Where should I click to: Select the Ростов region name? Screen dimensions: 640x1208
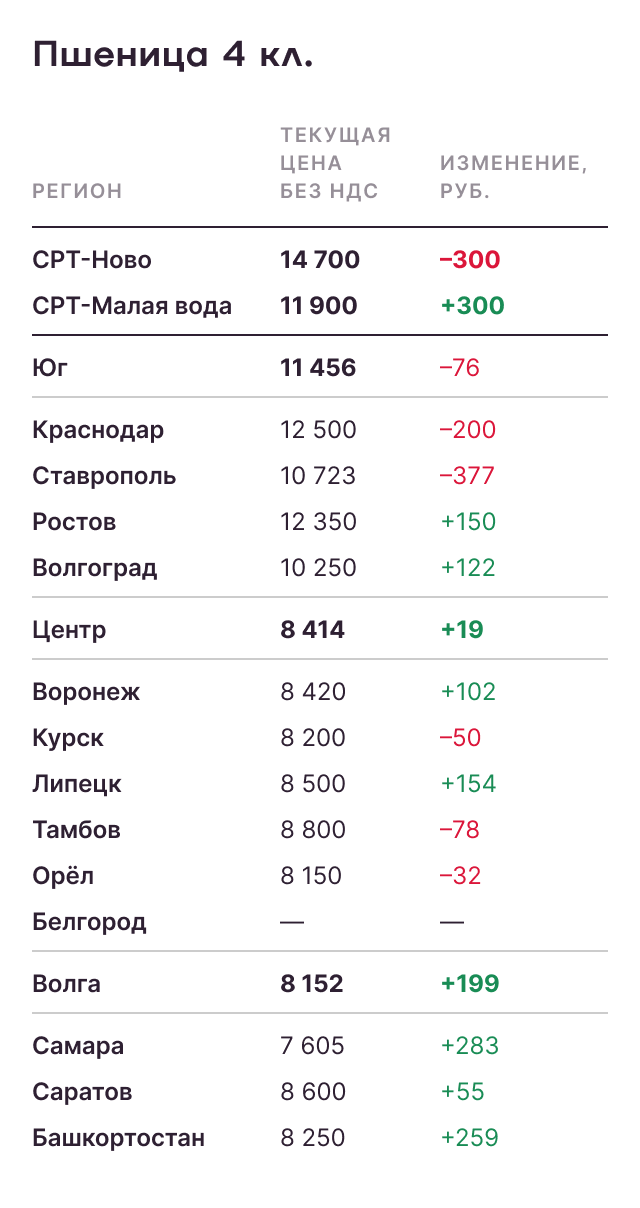[x=74, y=522]
